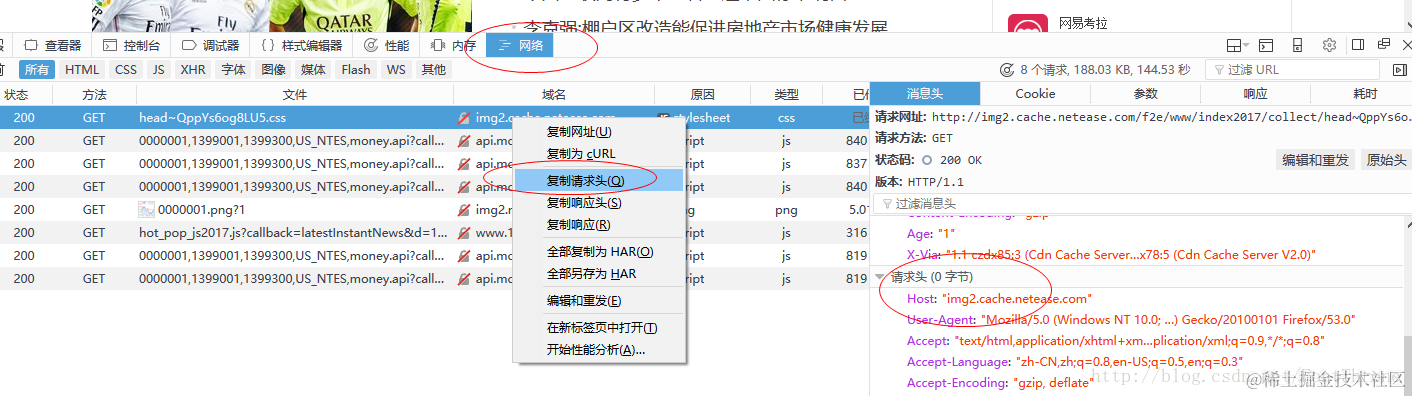Click the 原始头 raw headers button
This screenshot has height=396, width=1412.
pyautogui.click(x=1386, y=160)
